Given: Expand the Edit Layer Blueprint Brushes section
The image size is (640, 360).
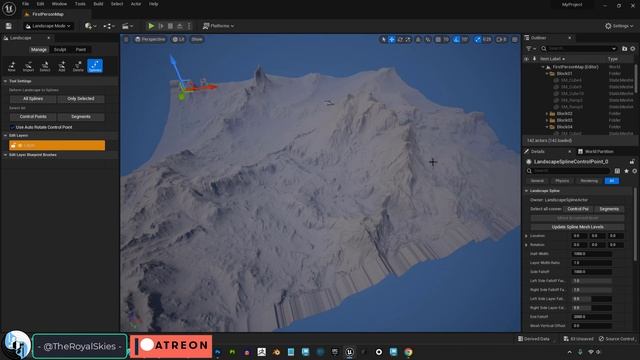Looking at the screenshot, I should coord(5,155).
